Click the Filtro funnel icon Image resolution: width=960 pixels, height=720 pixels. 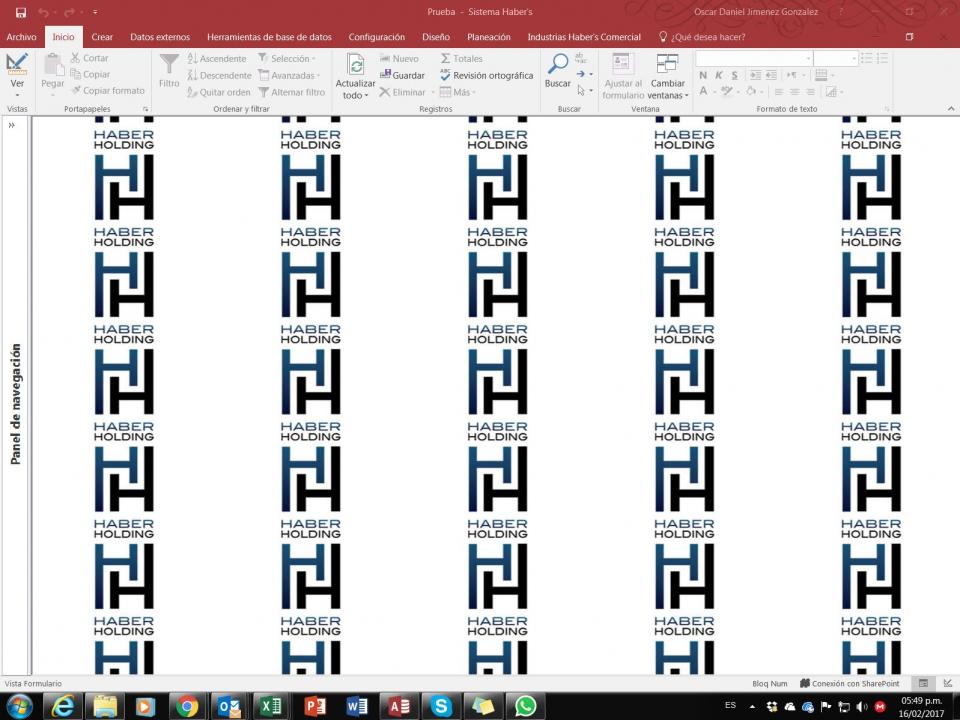pyautogui.click(x=169, y=64)
